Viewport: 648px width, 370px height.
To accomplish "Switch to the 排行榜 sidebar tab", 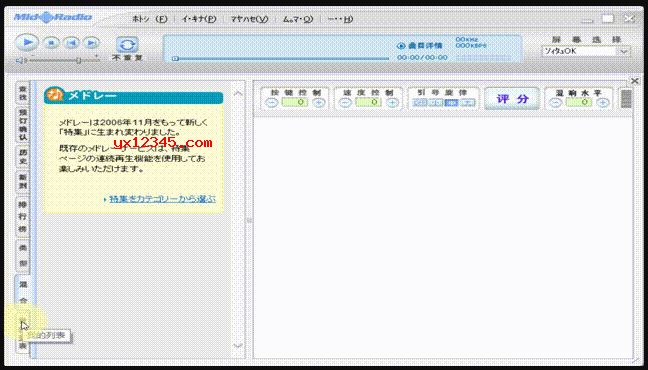I will (x=23, y=216).
